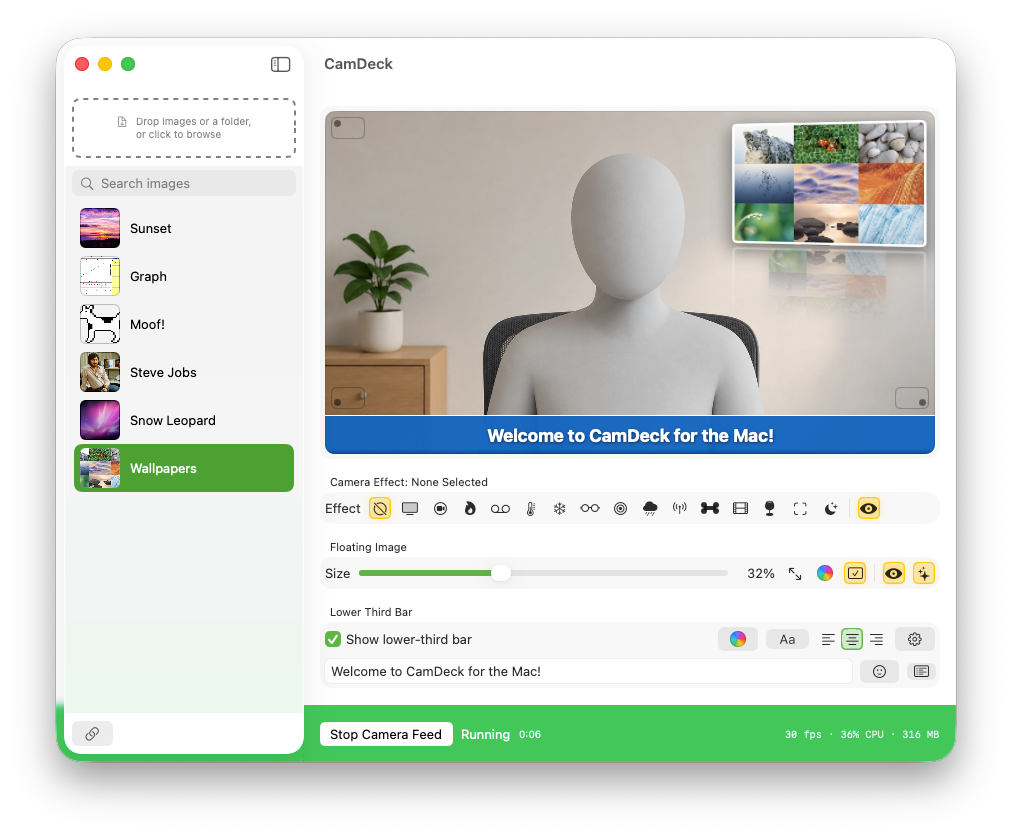This screenshot has width=1012, height=836.
Task: Align lower-third text center
Action: pos(852,640)
